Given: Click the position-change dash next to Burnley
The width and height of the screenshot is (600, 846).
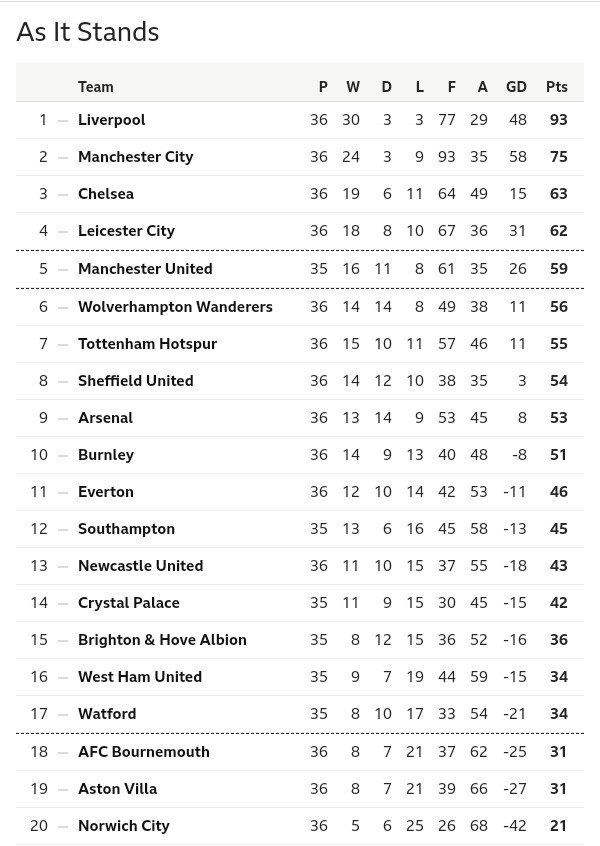Looking at the screenshot, I should 63,455.
